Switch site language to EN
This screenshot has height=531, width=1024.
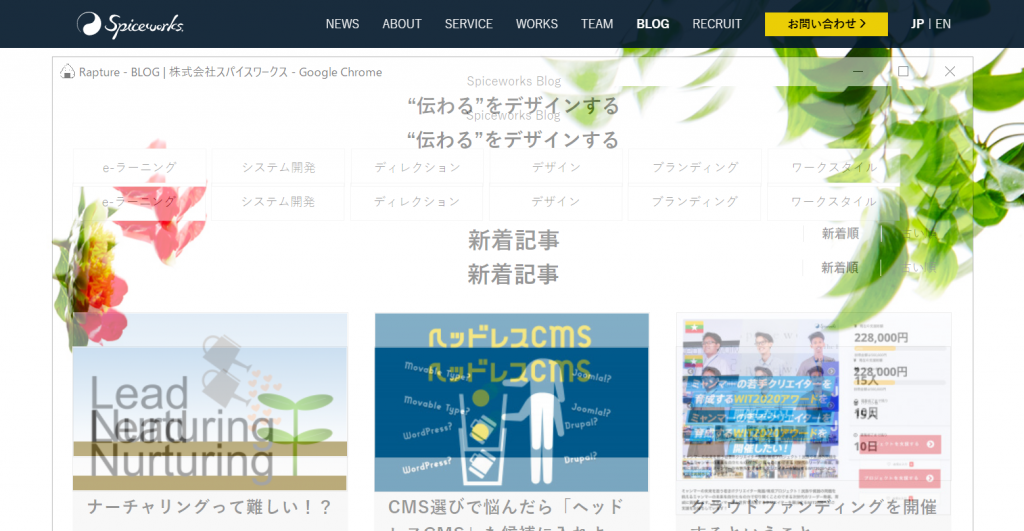pos(942,24)
